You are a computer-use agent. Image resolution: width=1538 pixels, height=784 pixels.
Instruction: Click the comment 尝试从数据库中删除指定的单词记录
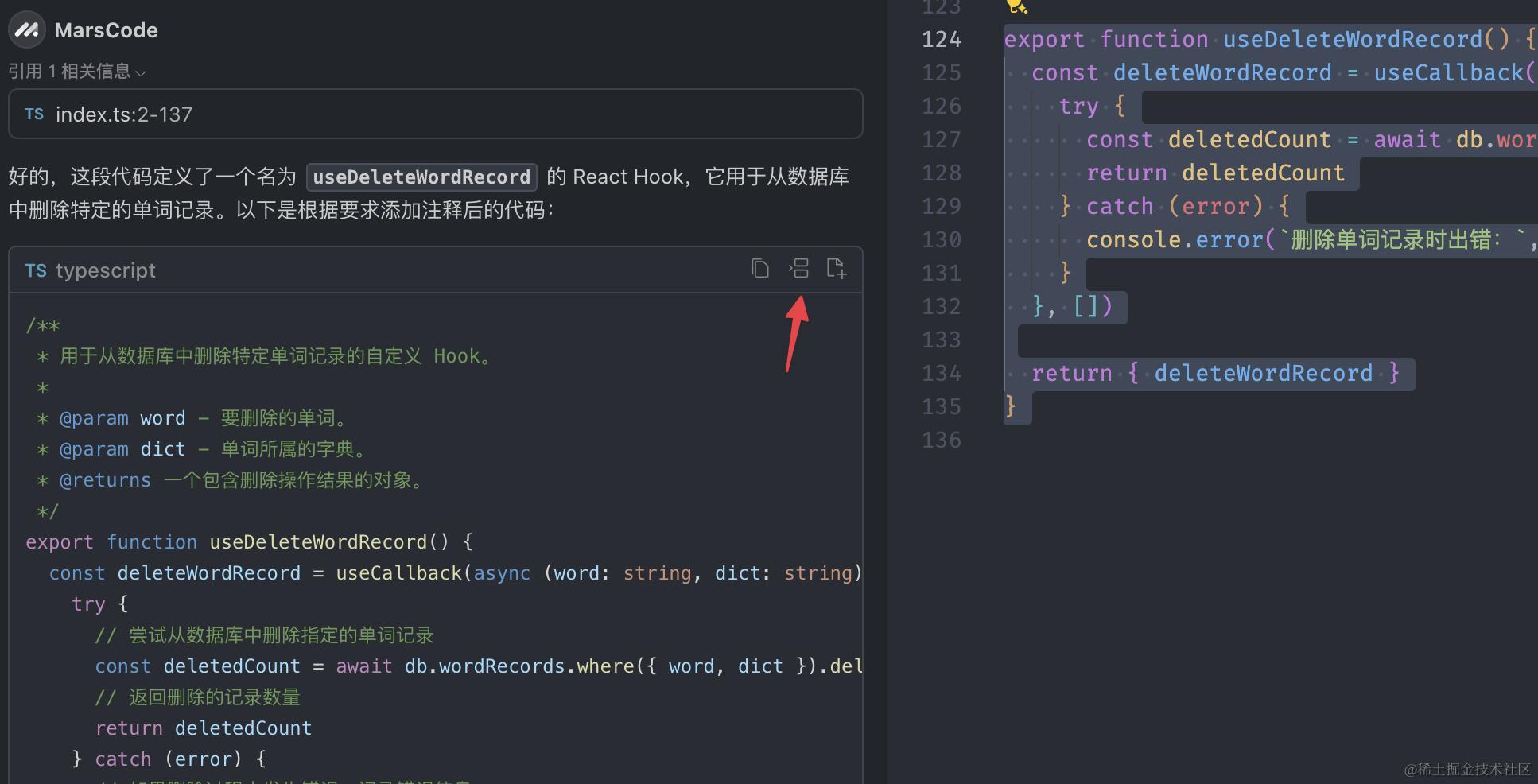[x=264, y=635]
